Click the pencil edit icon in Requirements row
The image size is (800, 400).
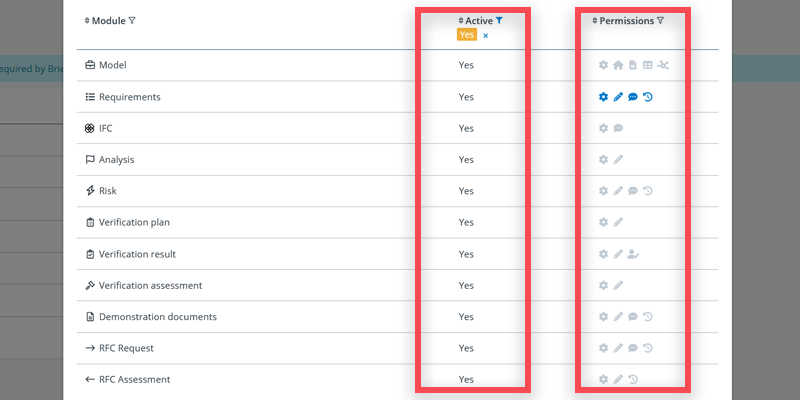pos(618,97)
